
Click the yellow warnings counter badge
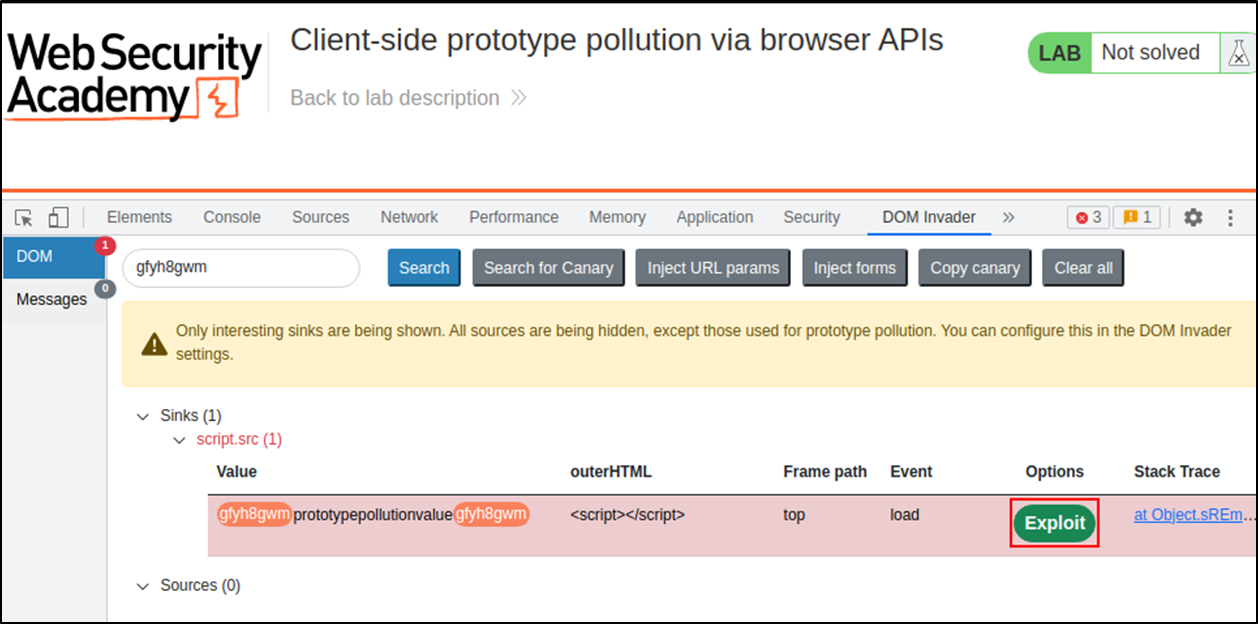point(1136,217)
